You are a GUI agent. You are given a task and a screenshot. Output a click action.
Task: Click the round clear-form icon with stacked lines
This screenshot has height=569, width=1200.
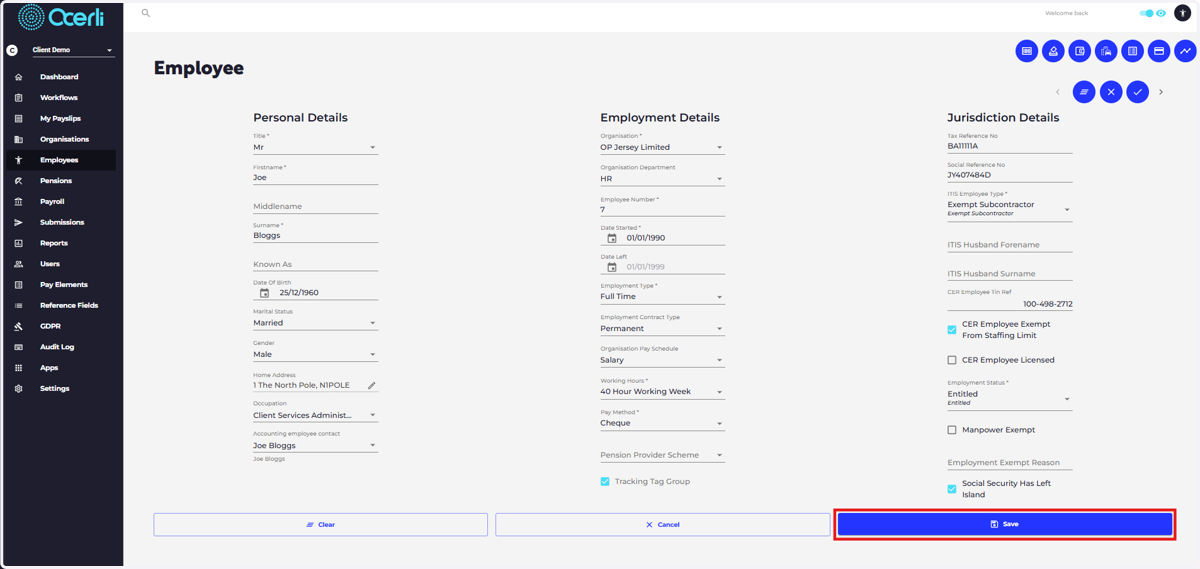click(1084, 92)
